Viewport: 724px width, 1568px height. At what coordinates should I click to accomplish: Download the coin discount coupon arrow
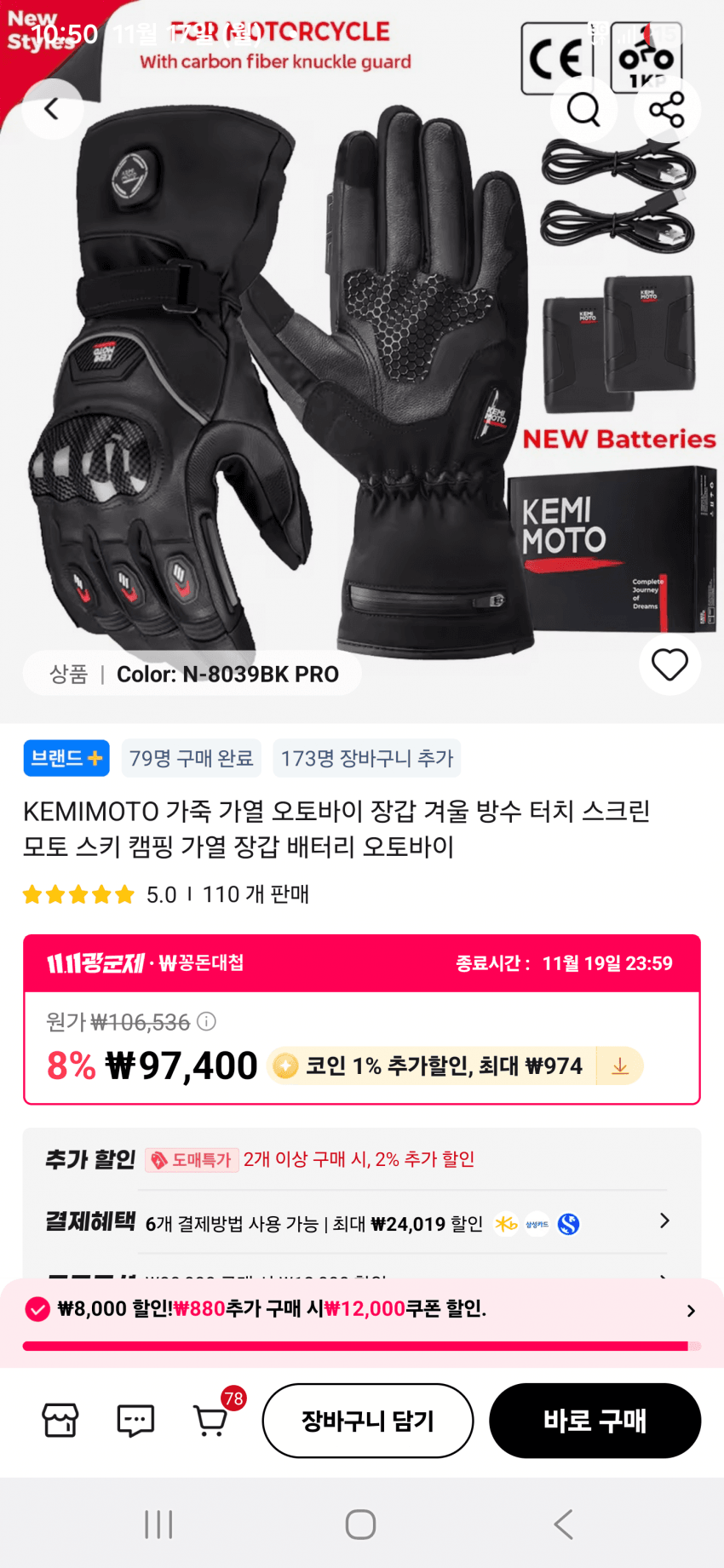(x=620, y=1065)
